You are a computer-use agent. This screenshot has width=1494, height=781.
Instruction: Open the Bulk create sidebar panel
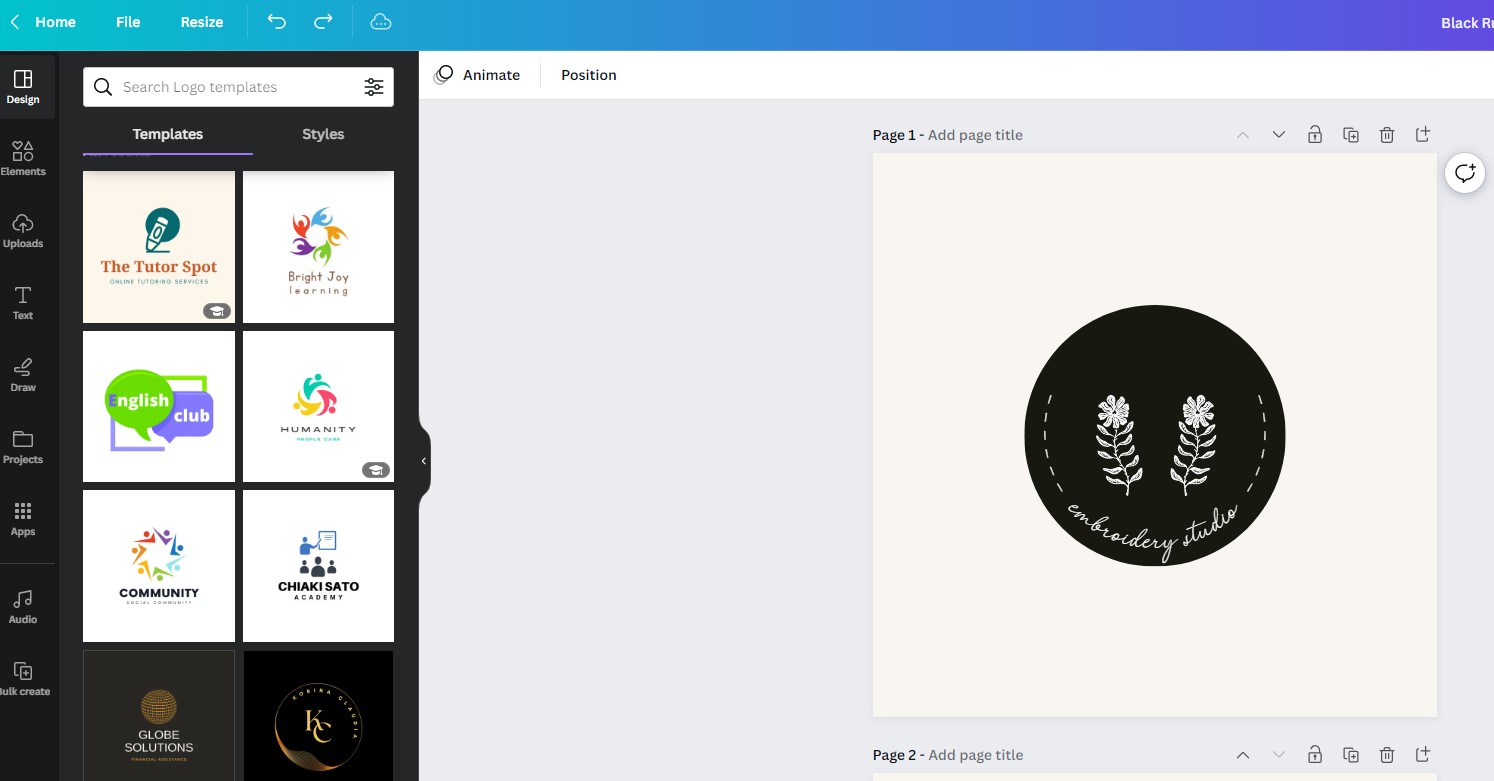[x=23, y=679]
